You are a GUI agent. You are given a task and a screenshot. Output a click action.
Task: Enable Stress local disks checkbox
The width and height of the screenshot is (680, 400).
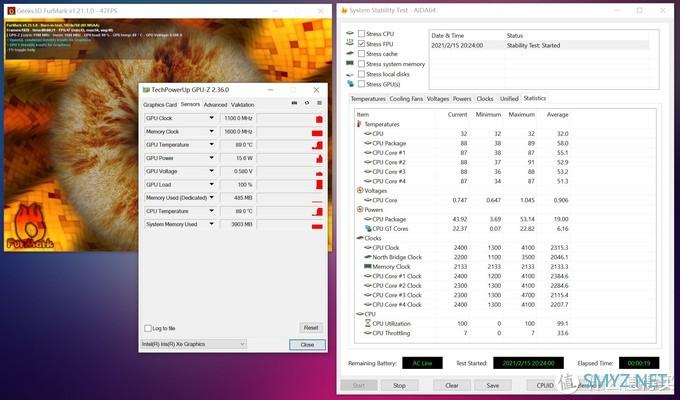coord(361,74)
